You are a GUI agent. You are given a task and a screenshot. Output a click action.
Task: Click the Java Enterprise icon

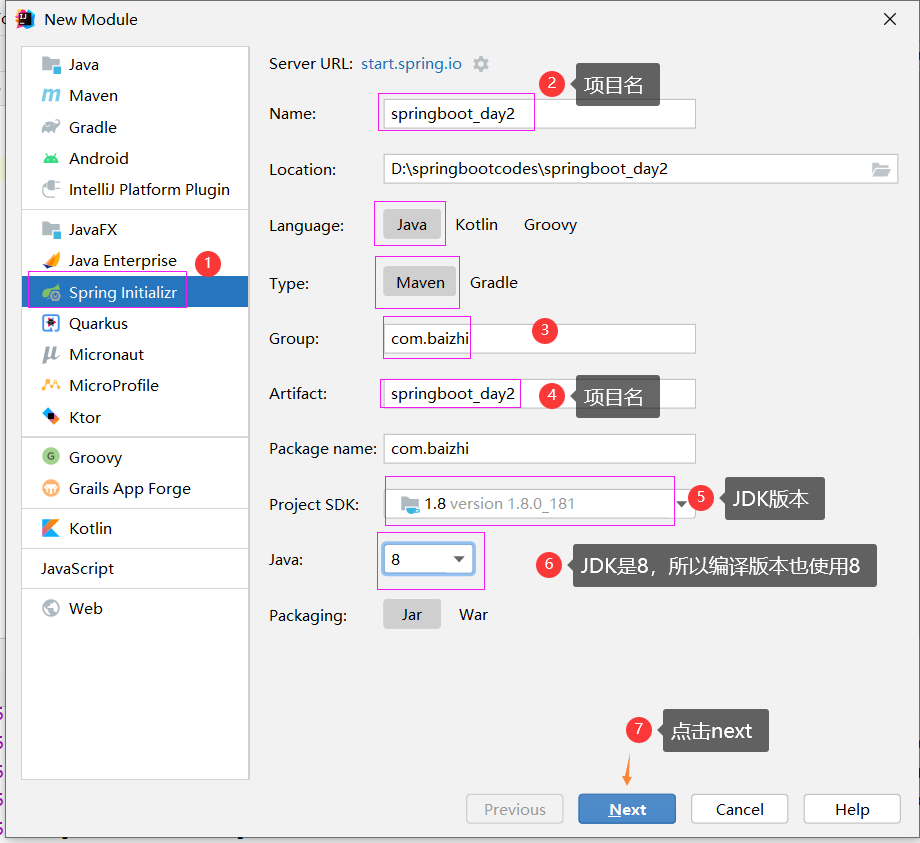(x=51, y=260)
